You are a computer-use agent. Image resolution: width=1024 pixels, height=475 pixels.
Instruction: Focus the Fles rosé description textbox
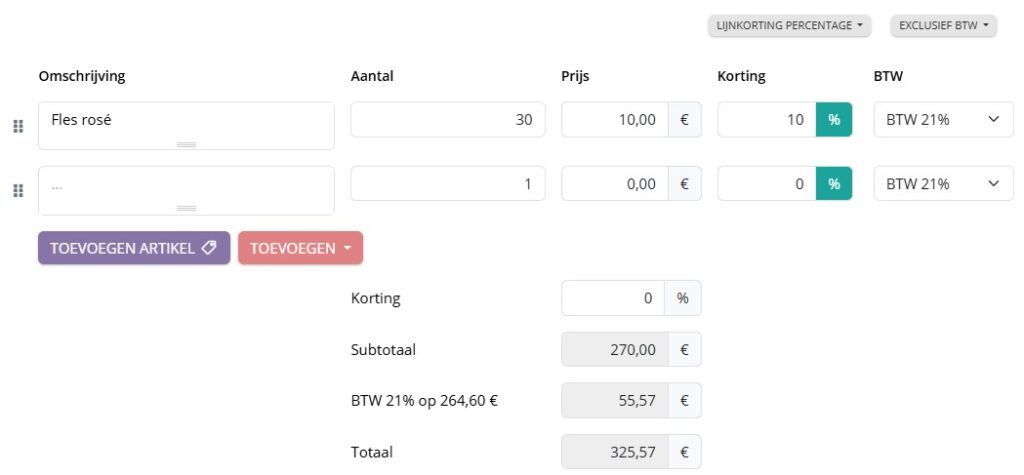185,120
